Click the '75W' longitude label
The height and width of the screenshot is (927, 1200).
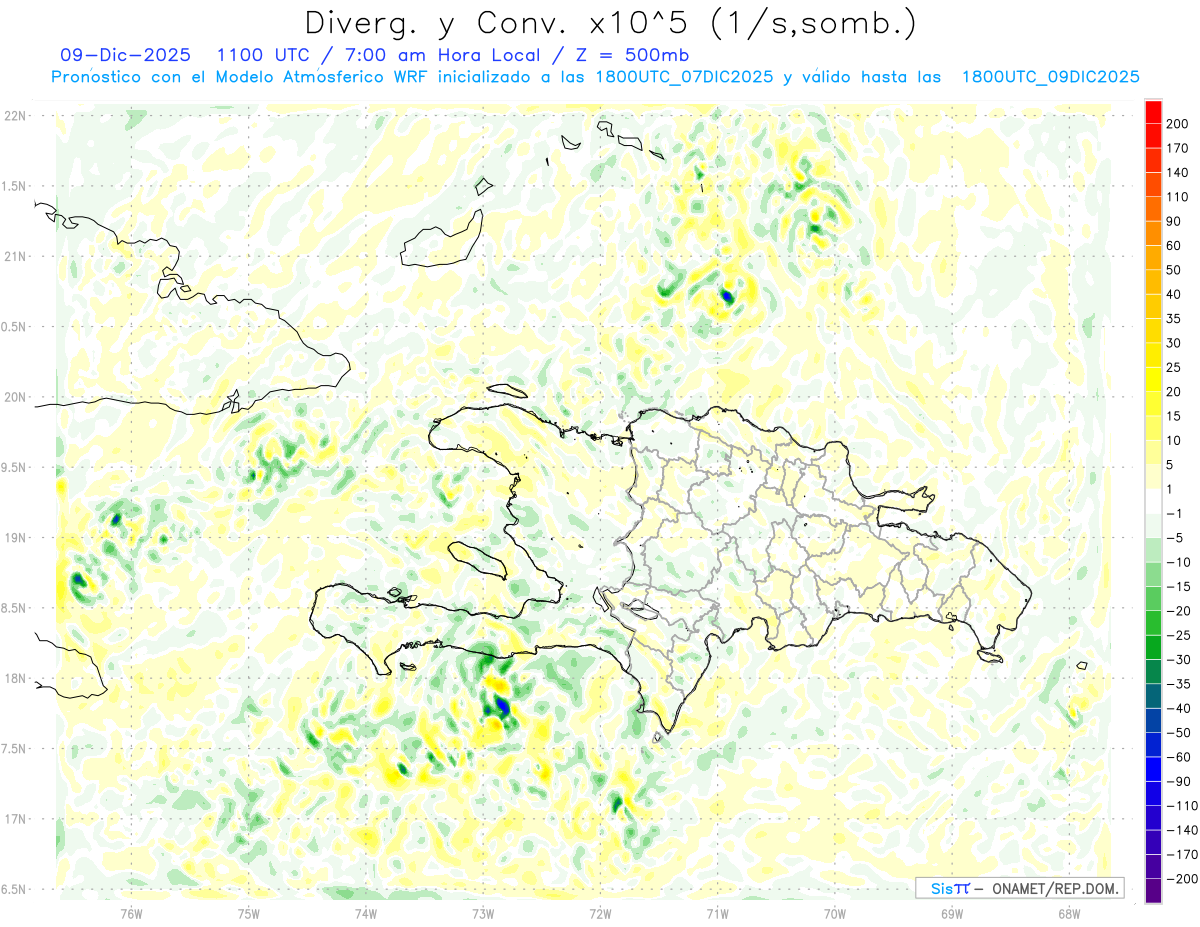point(249,913)
